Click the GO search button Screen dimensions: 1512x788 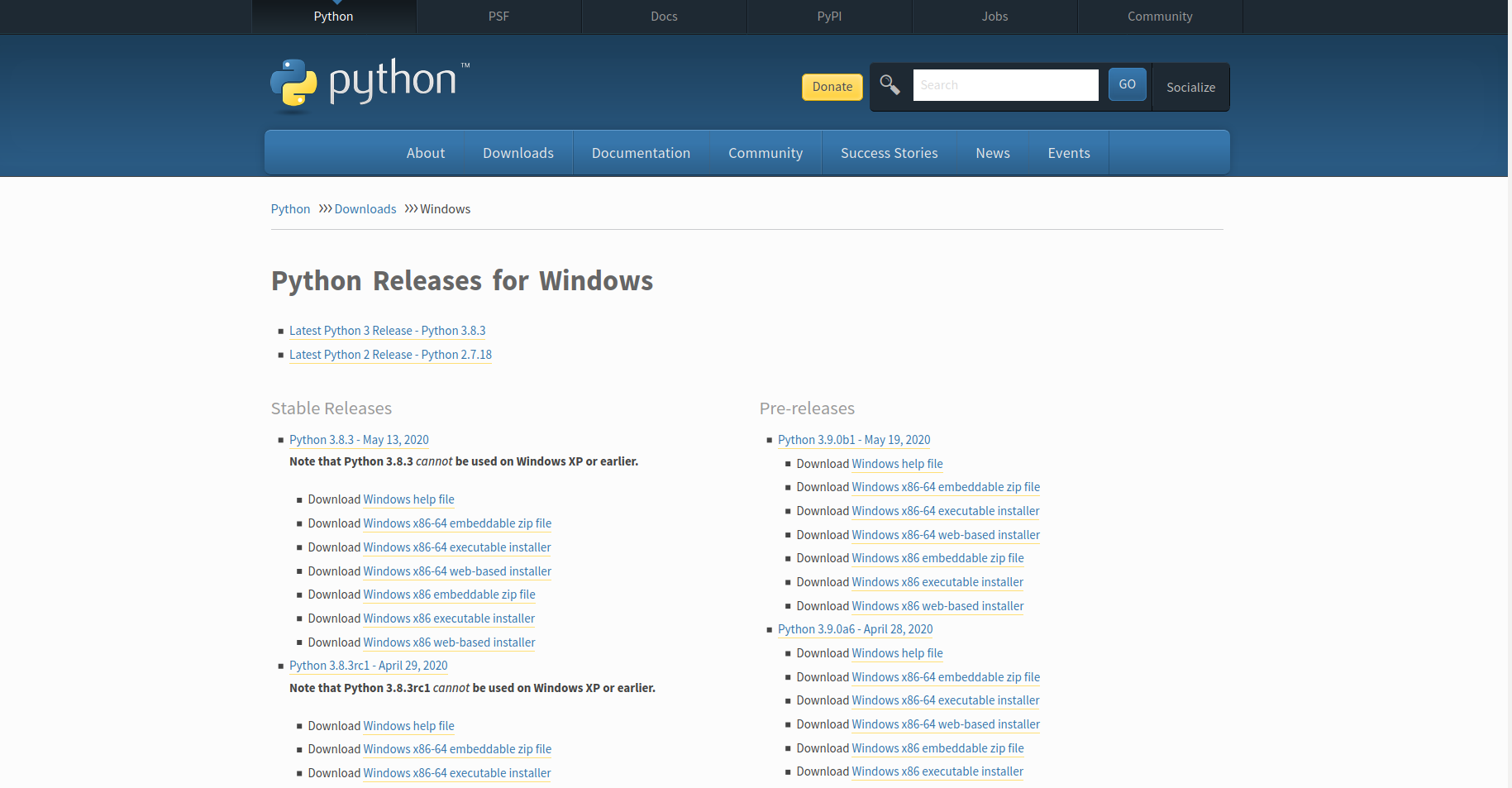(x=1126, y=84)
